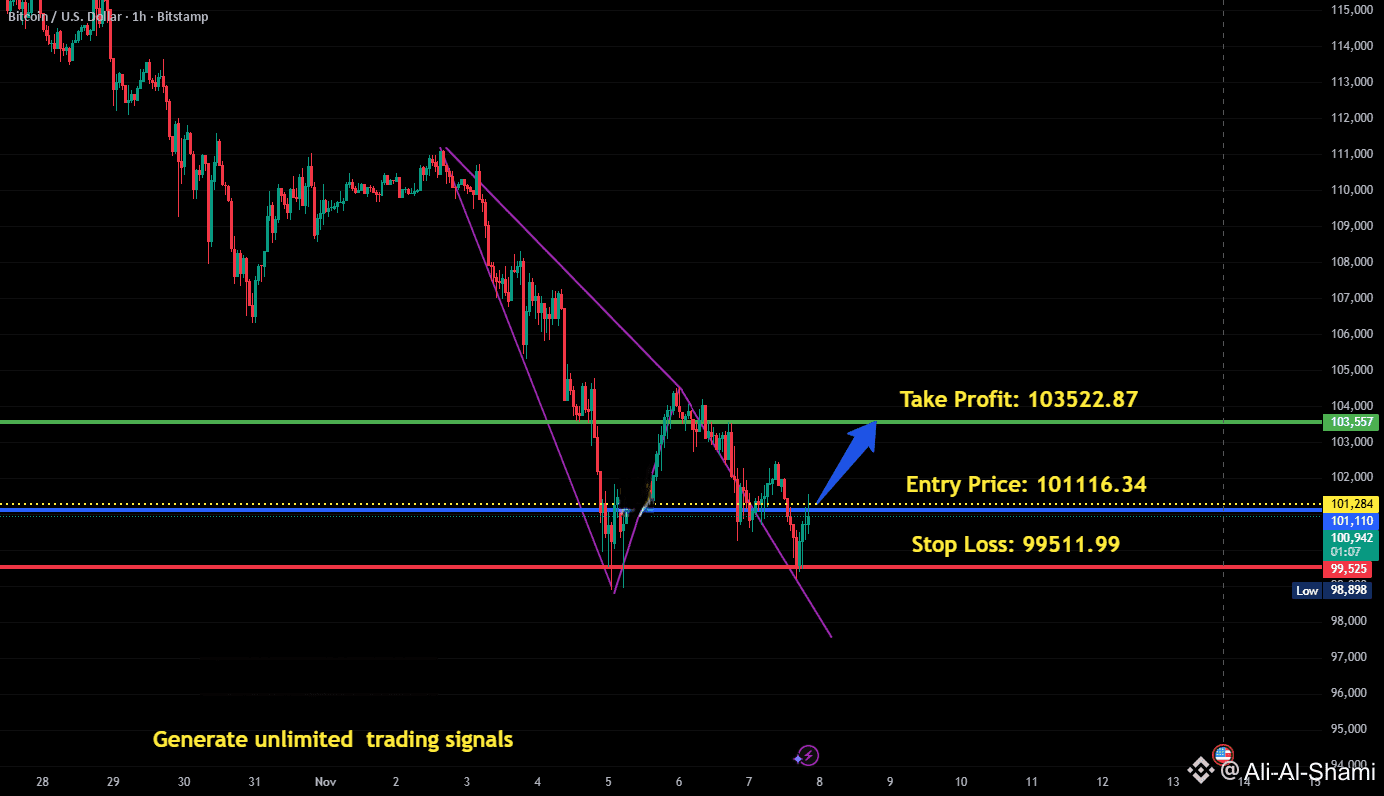This screenshot has height=796, width=1384.
Task: Select the Entry Price: 101116.34 label
Action: tap(1026, 485)
